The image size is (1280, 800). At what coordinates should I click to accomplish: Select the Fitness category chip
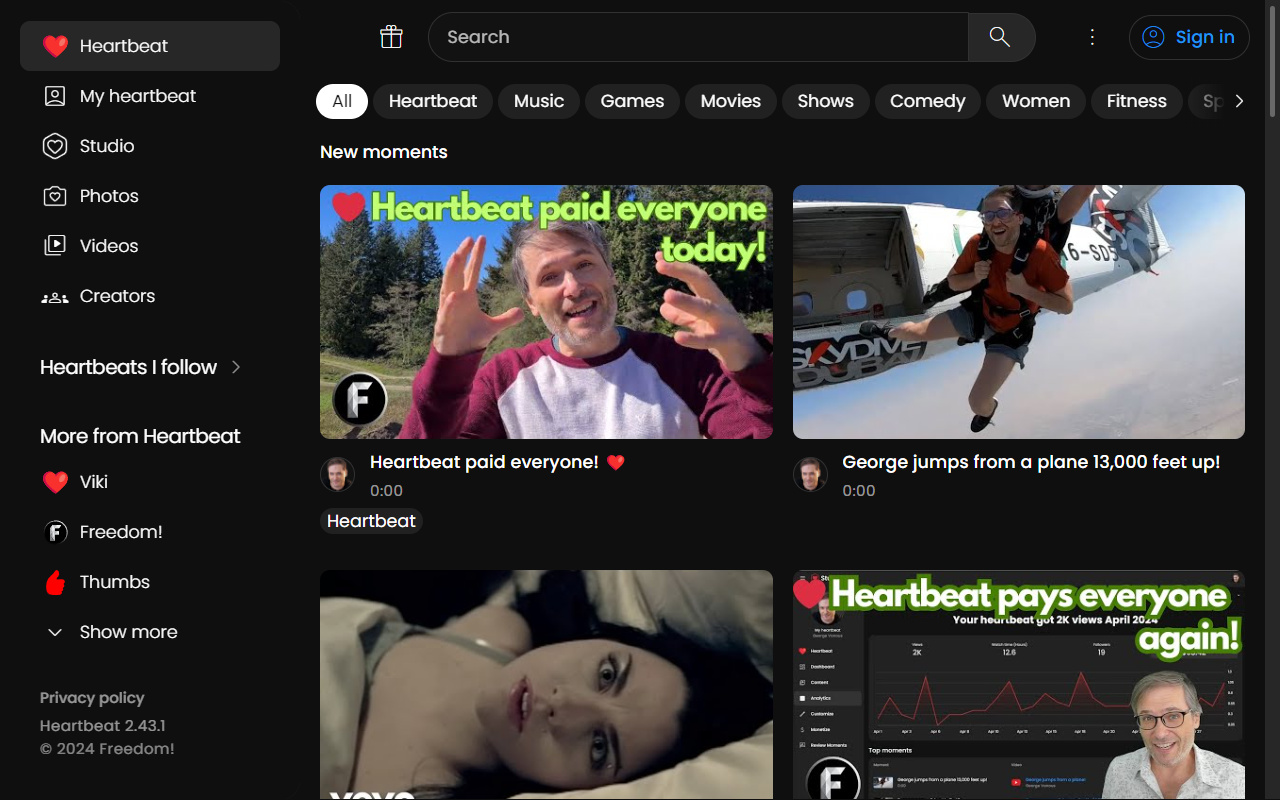point(1137,101)
